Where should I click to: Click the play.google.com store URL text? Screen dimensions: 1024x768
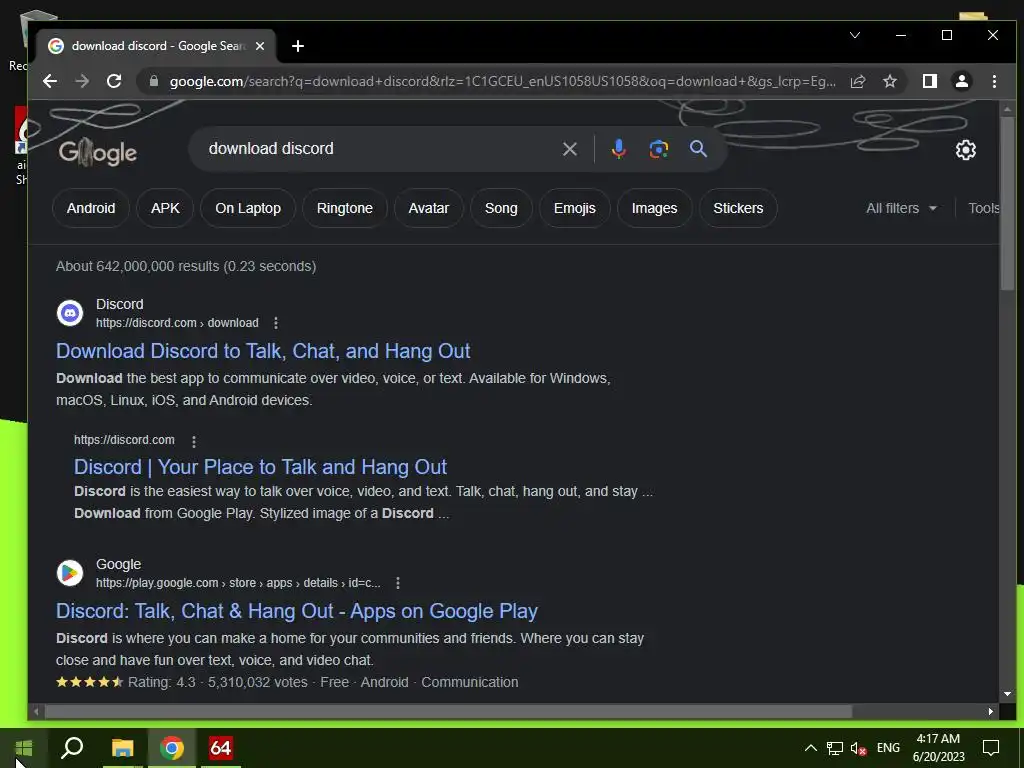pyautogui.click(x=238, y=583)
